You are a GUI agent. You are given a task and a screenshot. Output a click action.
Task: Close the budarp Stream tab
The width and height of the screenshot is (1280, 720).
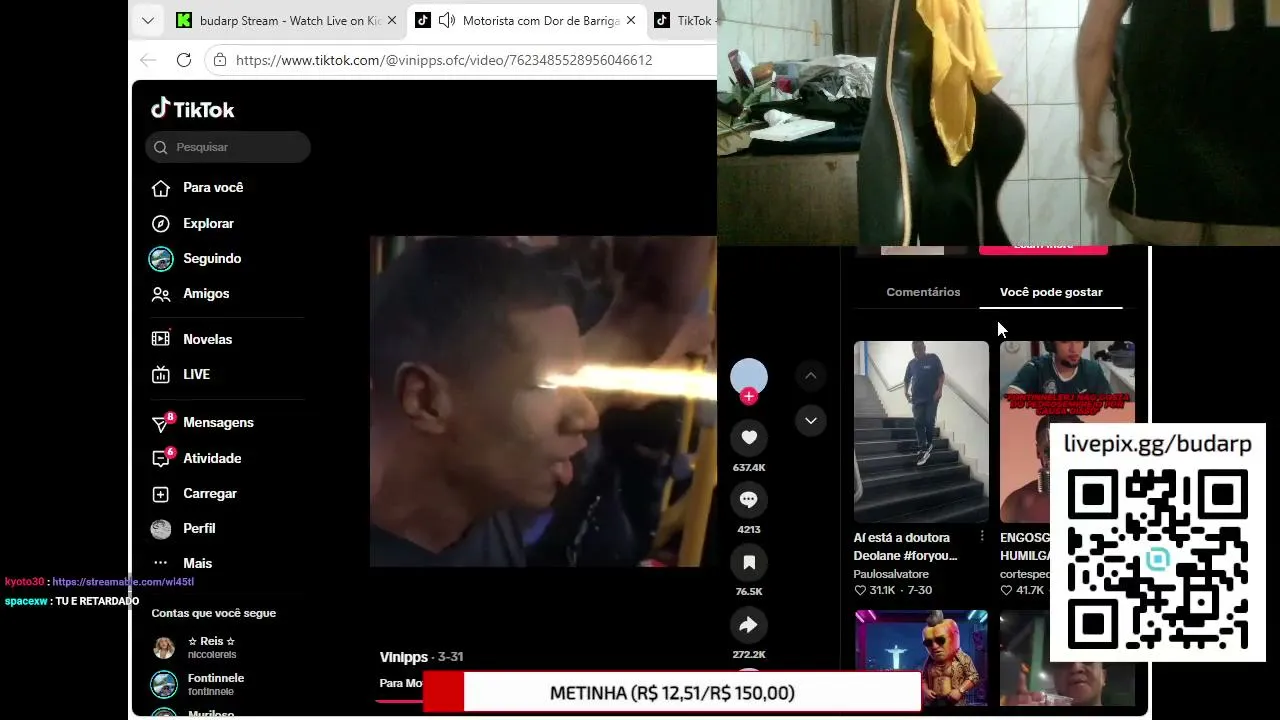(391, 20)
